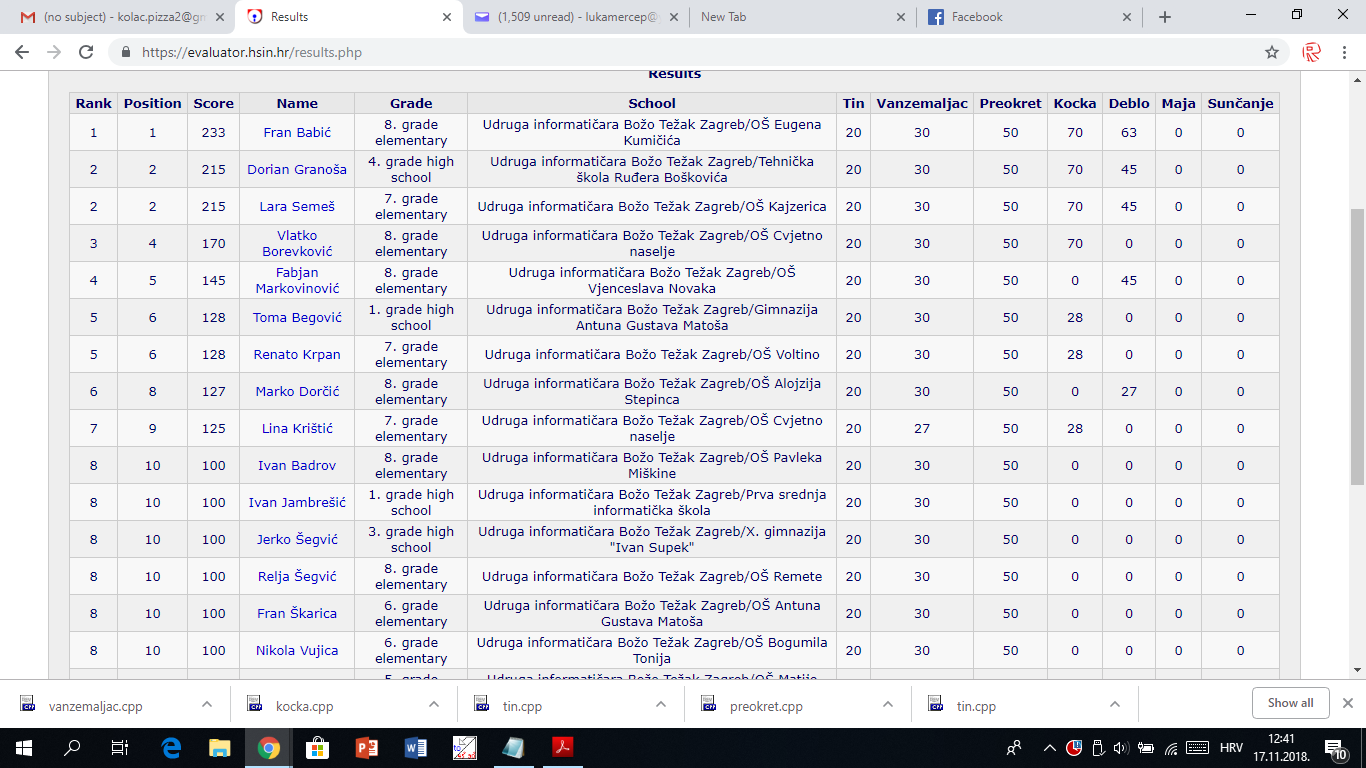The height and width of the screenshot is (768, 1366).
Task: Click the Lara Semeš name link
Action: (x=297, y=207)
